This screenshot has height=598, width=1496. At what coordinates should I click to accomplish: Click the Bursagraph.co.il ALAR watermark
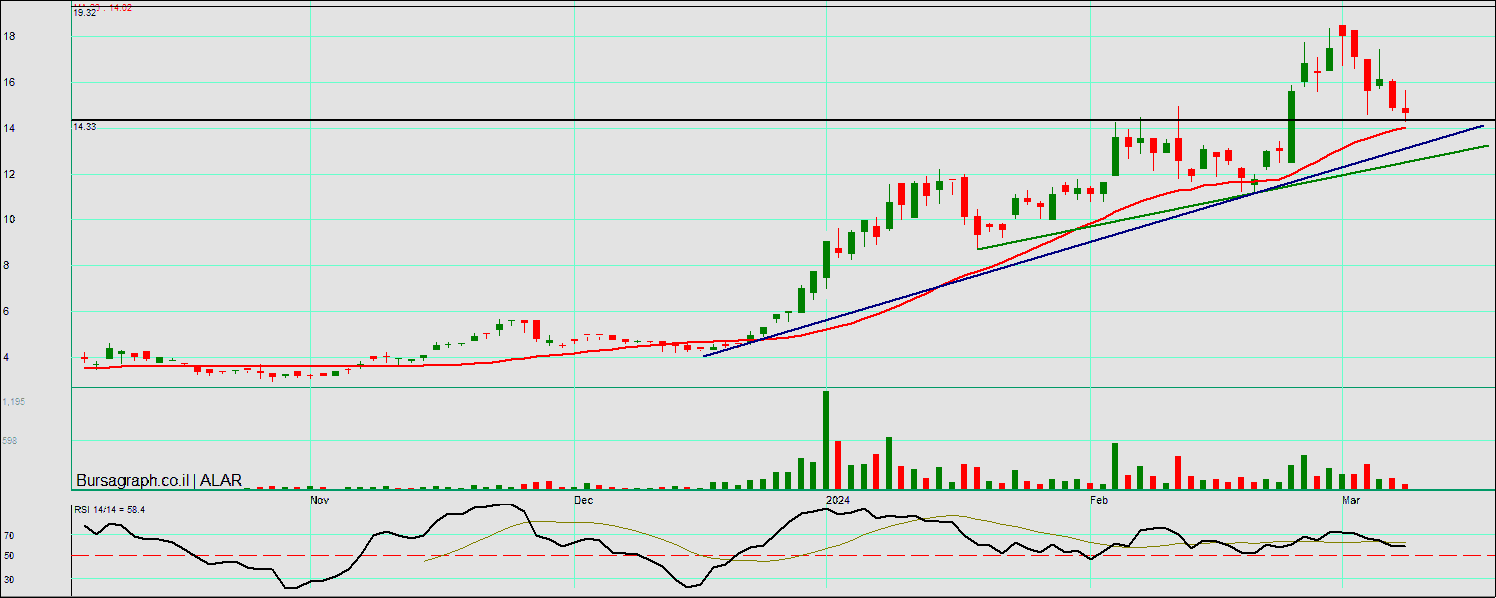coord(159,480)
